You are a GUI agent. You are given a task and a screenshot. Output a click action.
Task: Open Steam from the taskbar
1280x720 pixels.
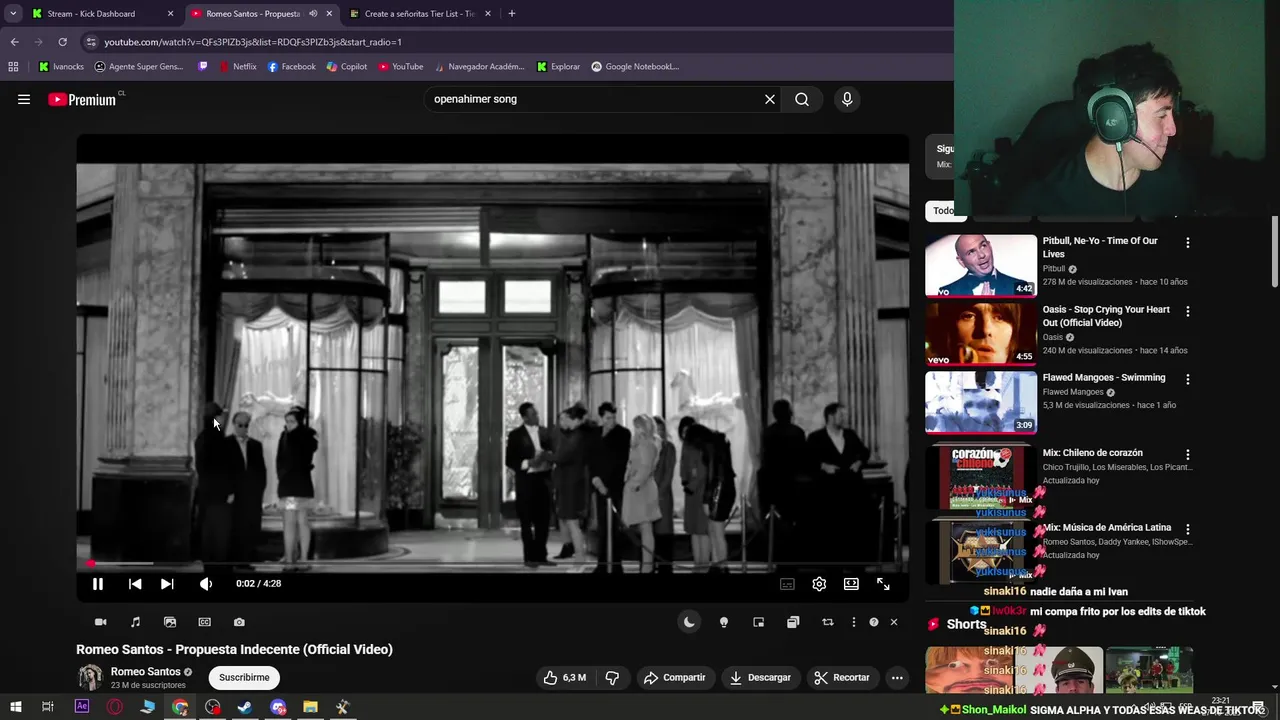tap(245, 707)
